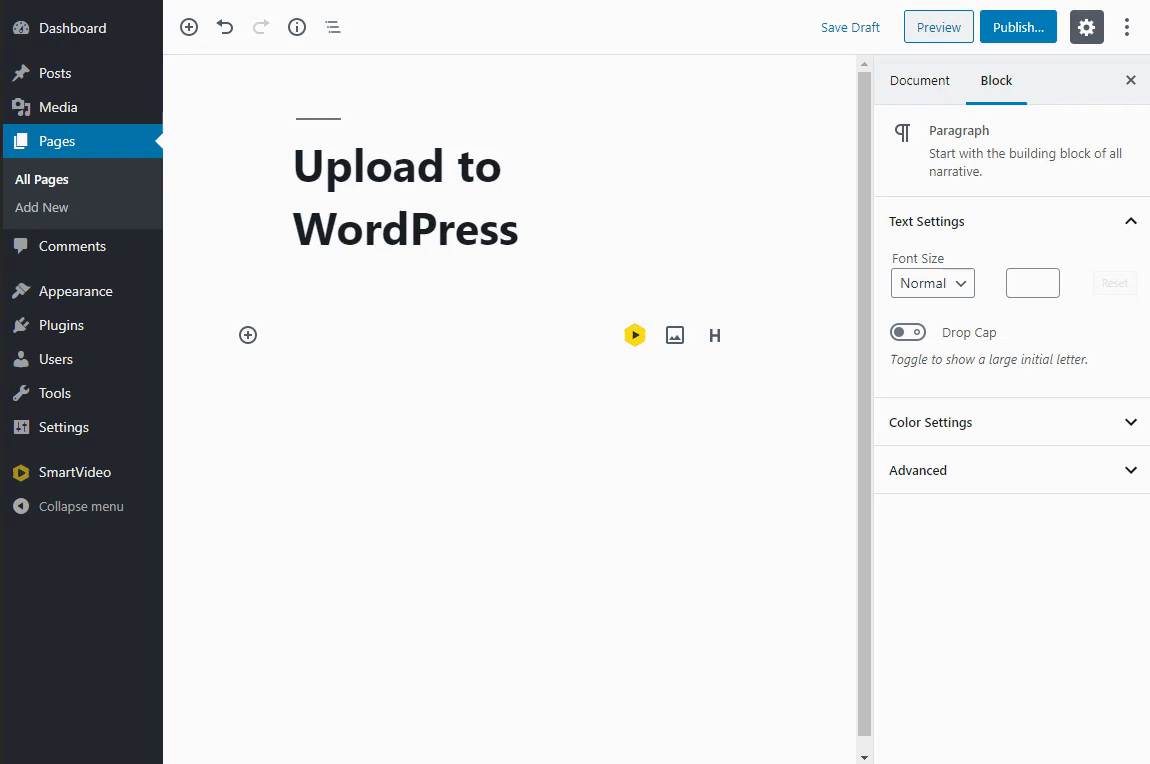The height and width of the screenshot is (764, 1150).
Task: Click the scrollbar down arrow
Action: pos(864,757)
